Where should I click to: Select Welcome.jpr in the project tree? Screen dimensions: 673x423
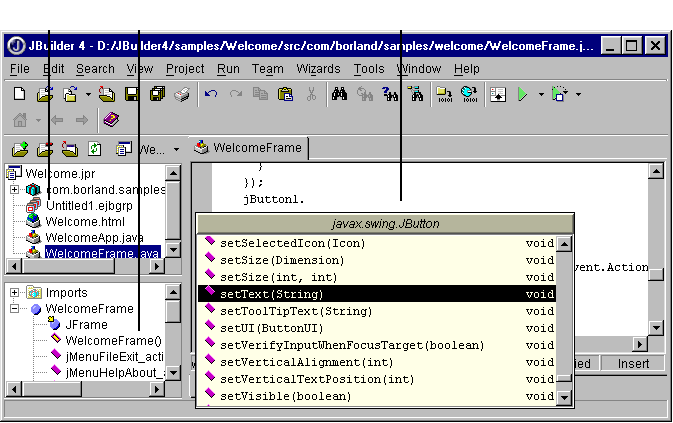click(60, 174)
